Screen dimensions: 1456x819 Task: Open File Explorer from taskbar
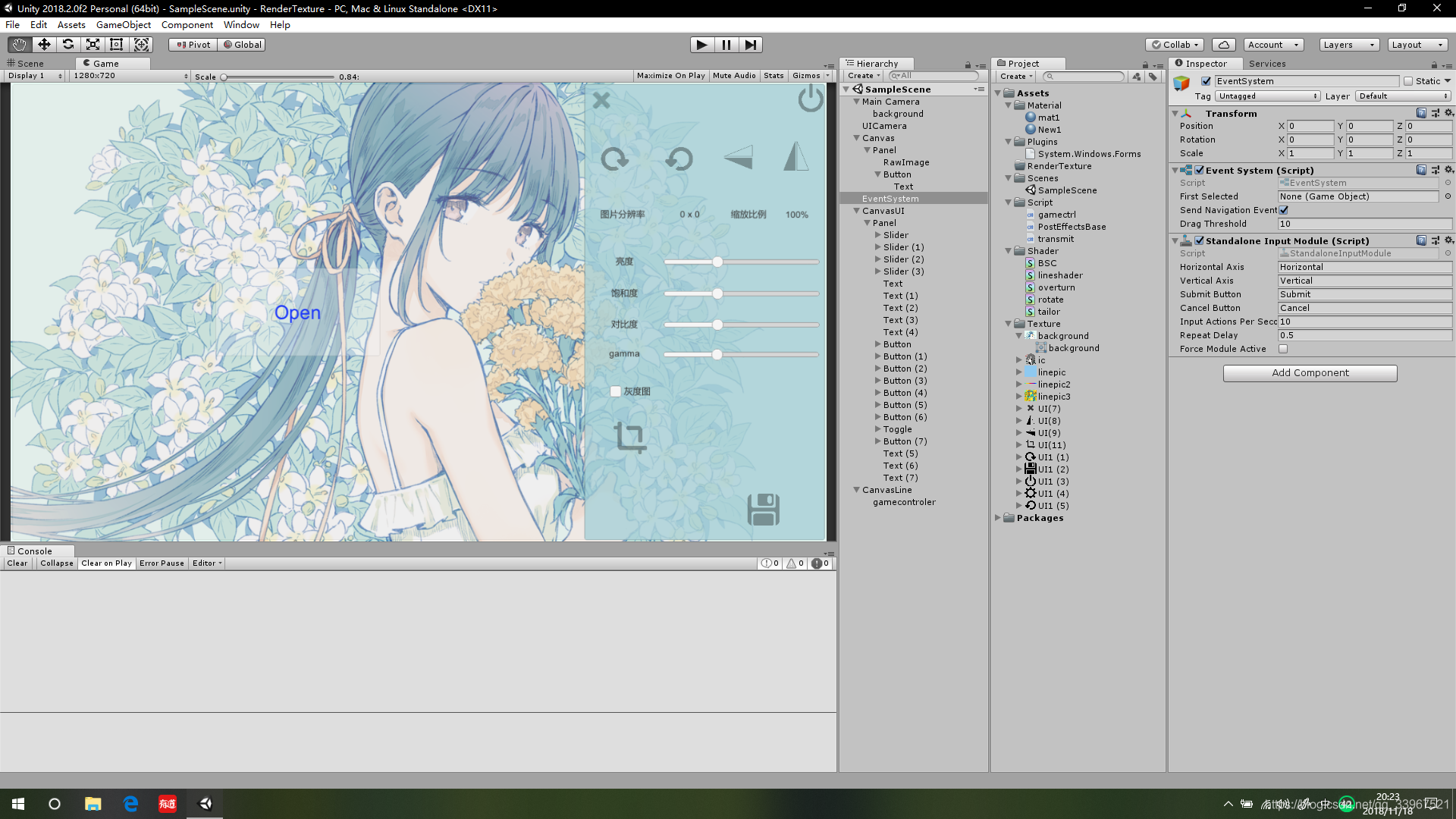coord(93,804)
